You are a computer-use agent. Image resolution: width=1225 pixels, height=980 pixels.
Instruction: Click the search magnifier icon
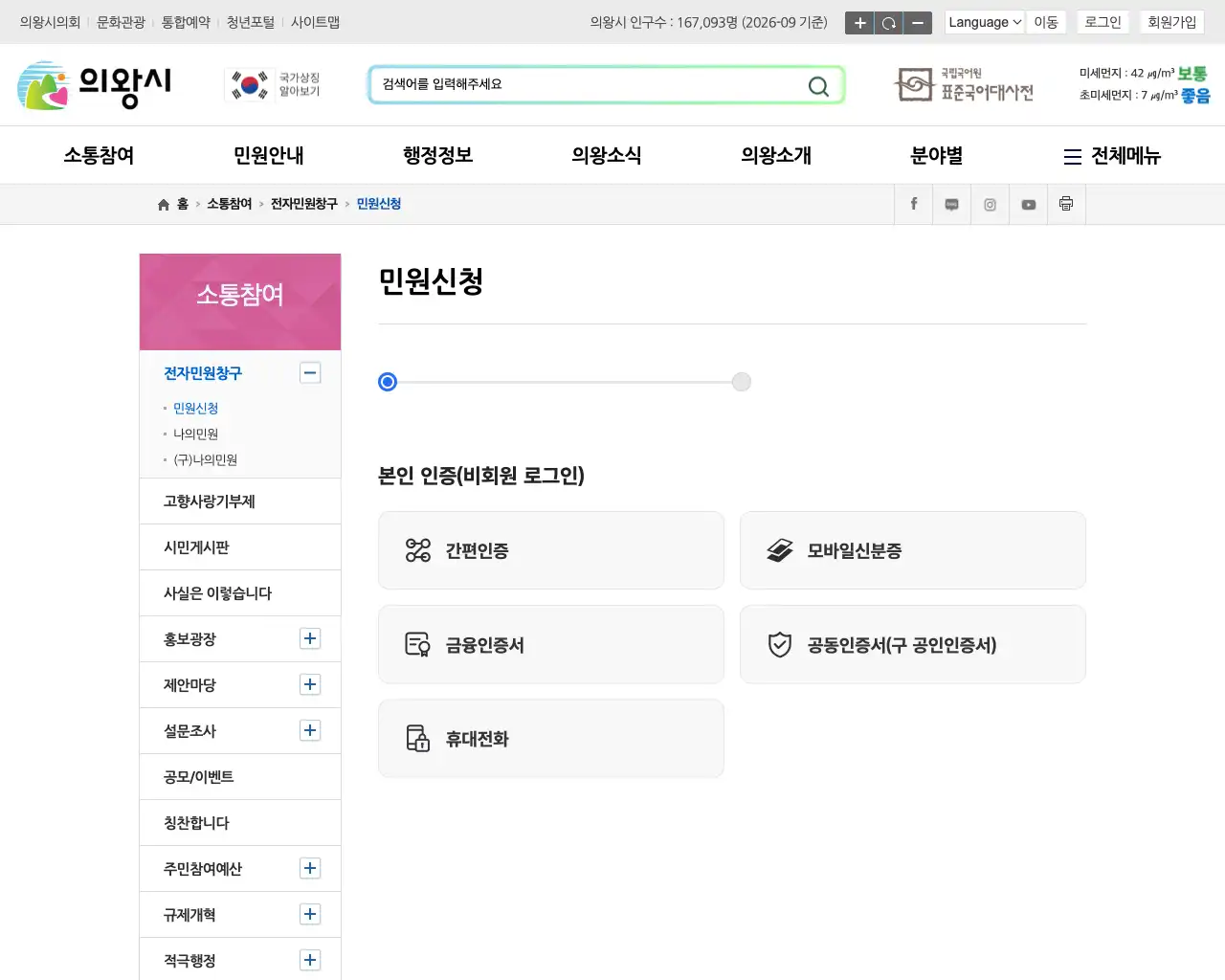tap(818, 86)
